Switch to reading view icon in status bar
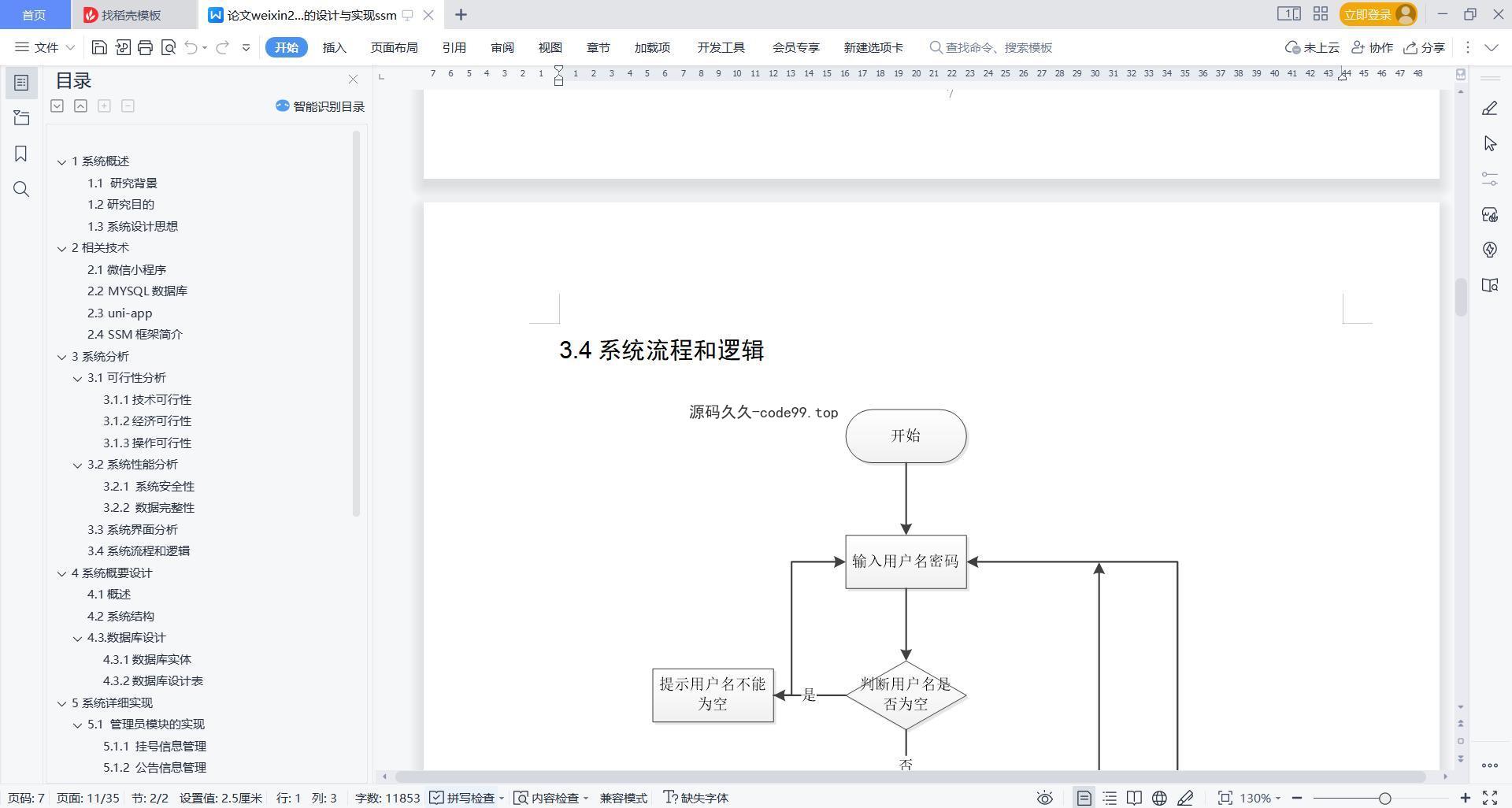This screenshot has width=1512, height=808. click(x=1134, y=798)
